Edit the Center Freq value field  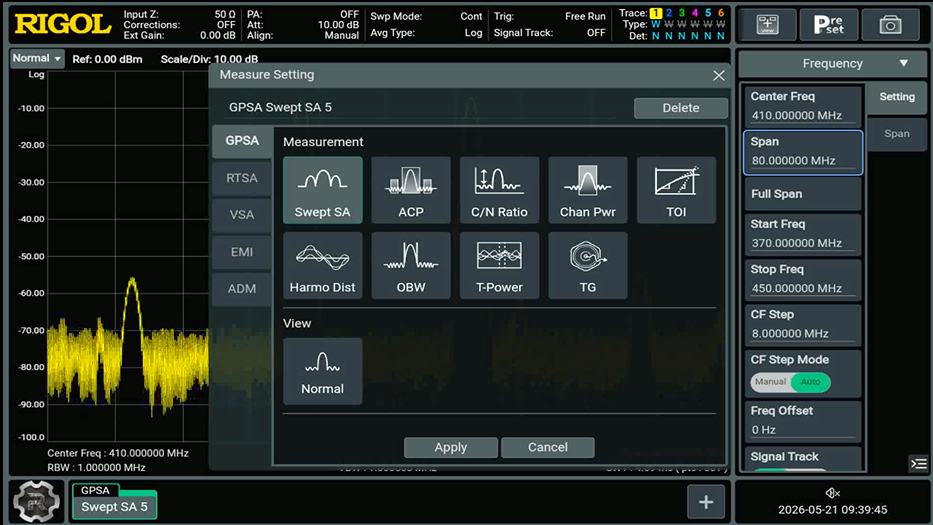click(x=803, y=106)
